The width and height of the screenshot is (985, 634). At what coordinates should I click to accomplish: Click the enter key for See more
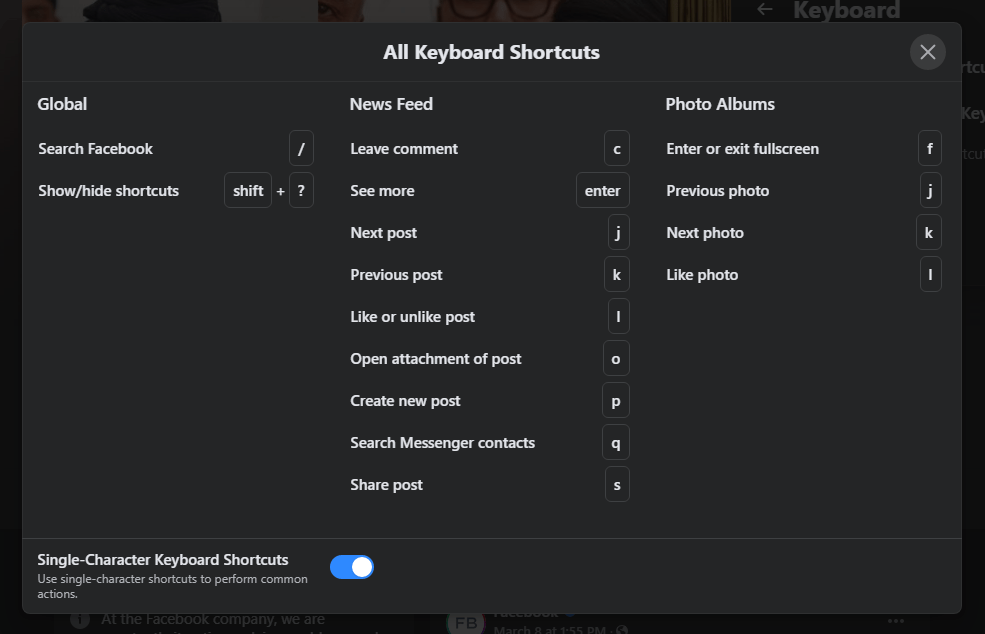(x=602, y=191)
